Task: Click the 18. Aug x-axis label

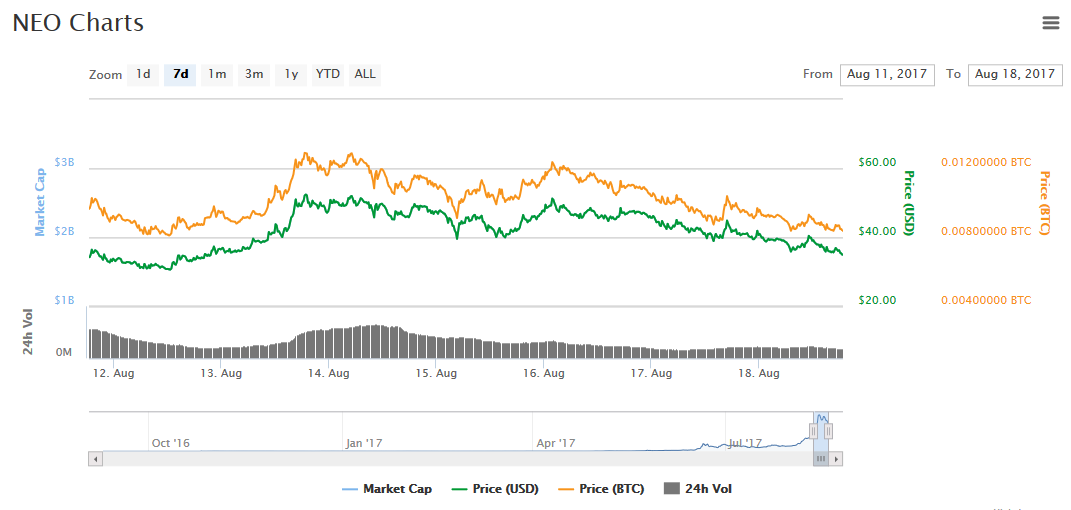Action: (x=758, y=373)
